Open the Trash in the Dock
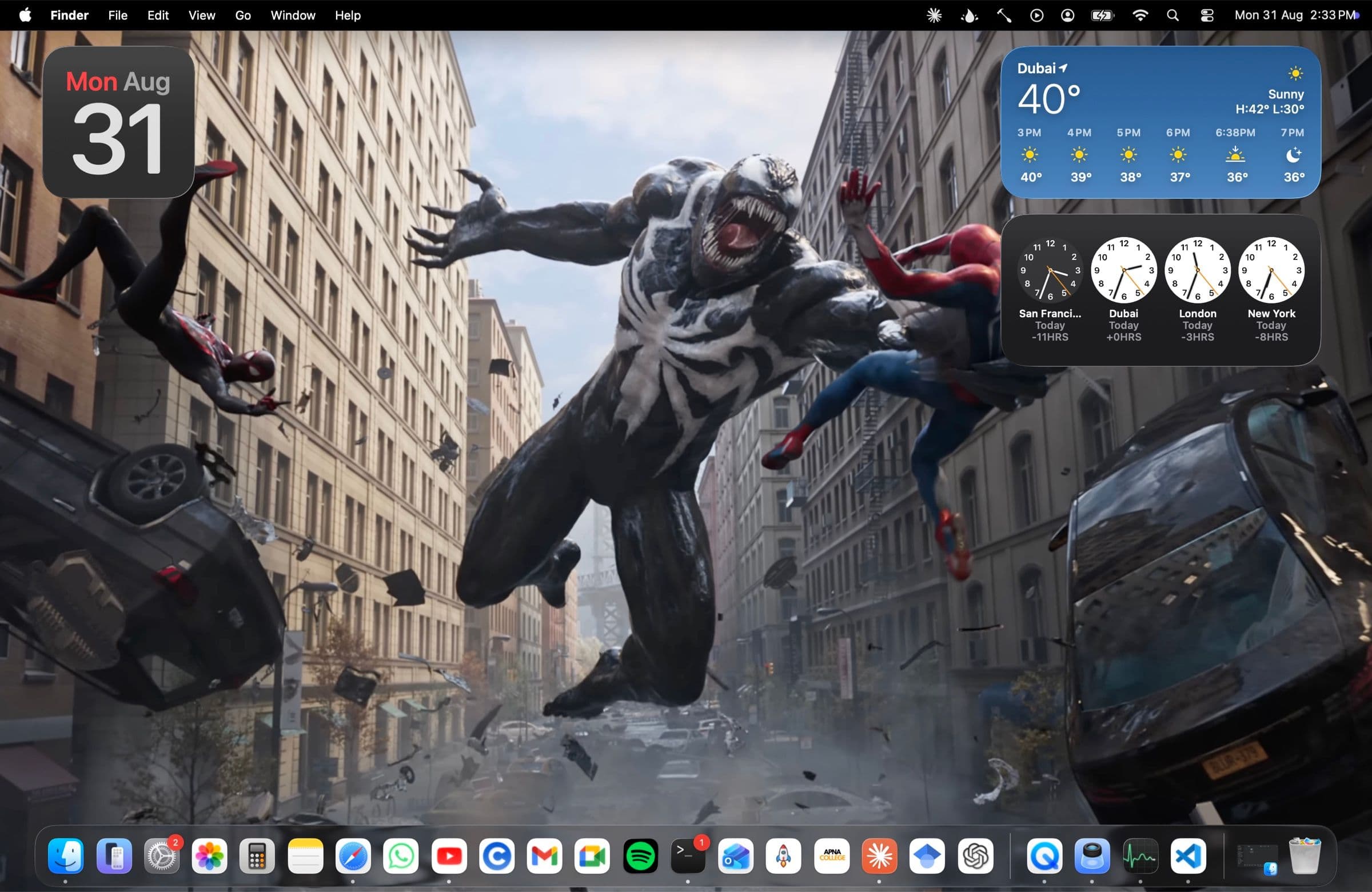The image size is (1372, 892). pos(1304,855)
